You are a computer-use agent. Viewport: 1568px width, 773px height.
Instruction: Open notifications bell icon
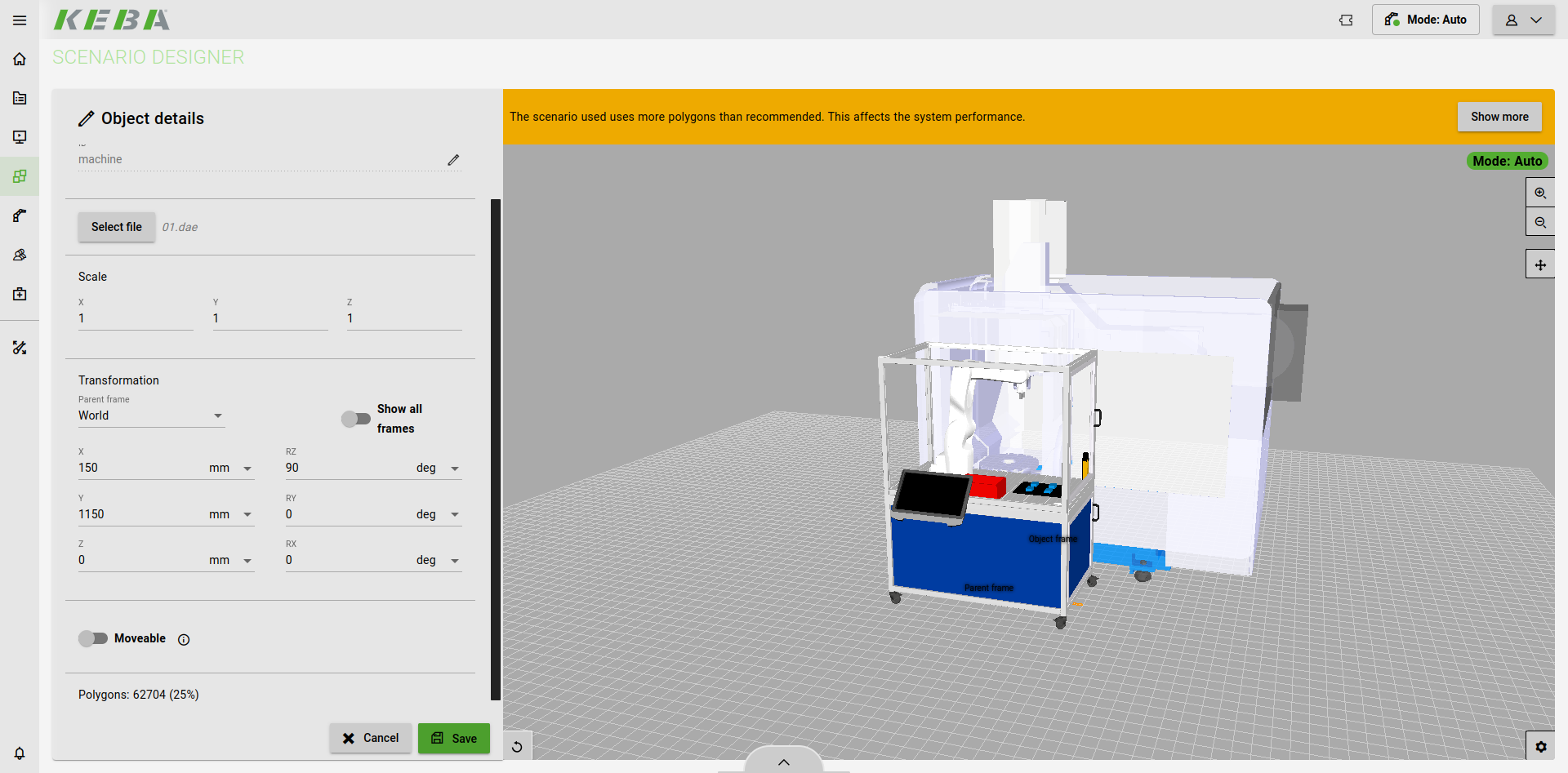point(20,753)
